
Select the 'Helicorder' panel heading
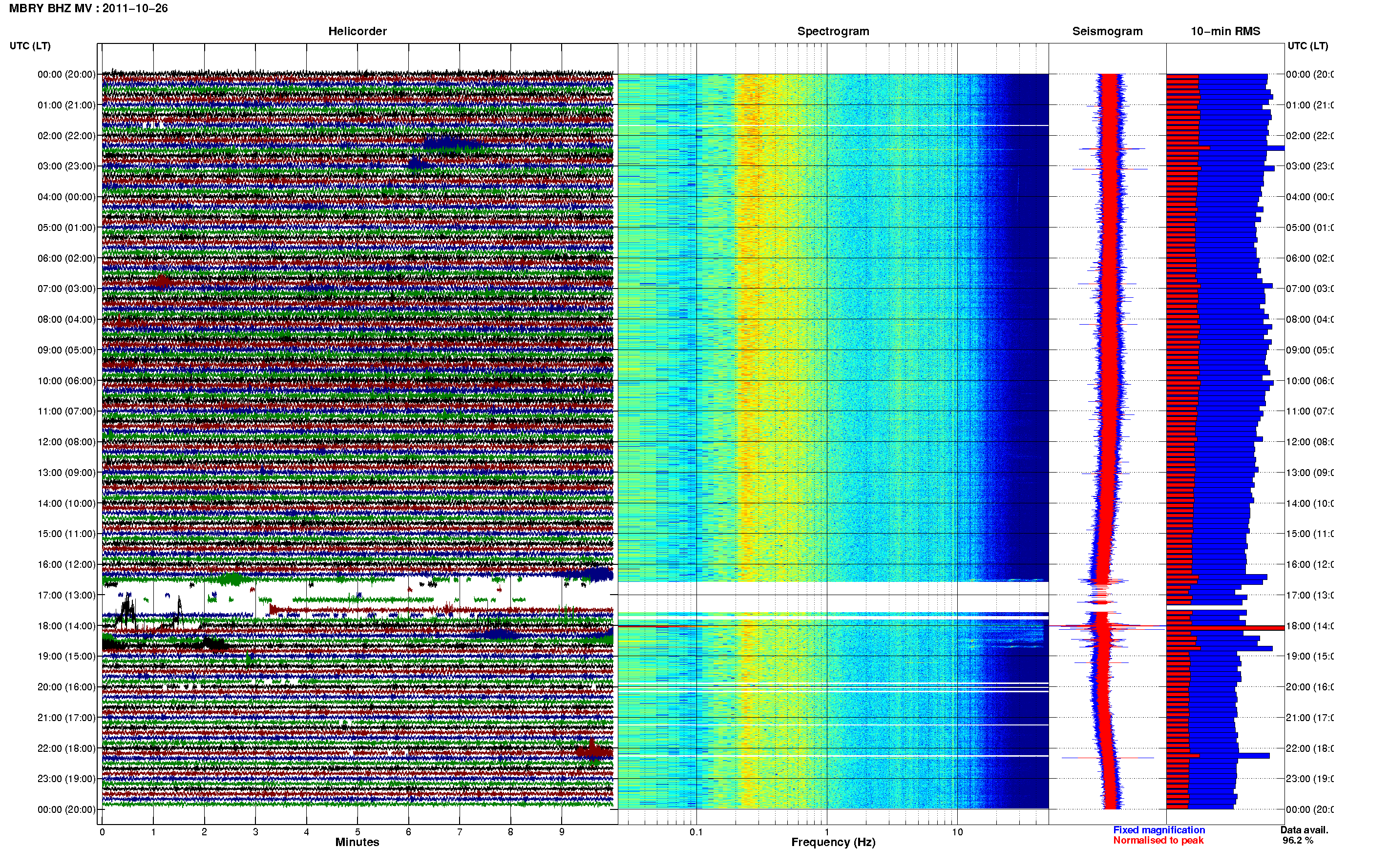coord(357,32)
